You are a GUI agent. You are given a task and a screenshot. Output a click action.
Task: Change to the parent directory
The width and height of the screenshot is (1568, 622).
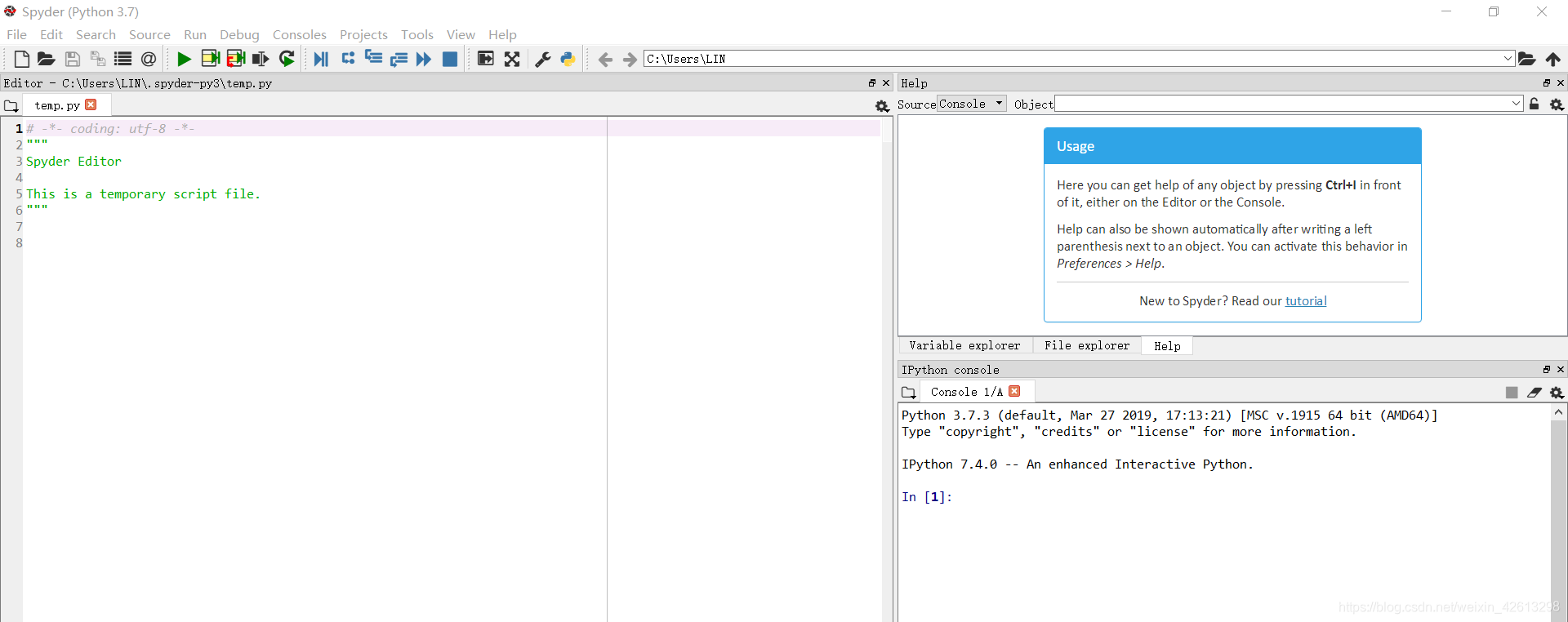point(1552,59)
